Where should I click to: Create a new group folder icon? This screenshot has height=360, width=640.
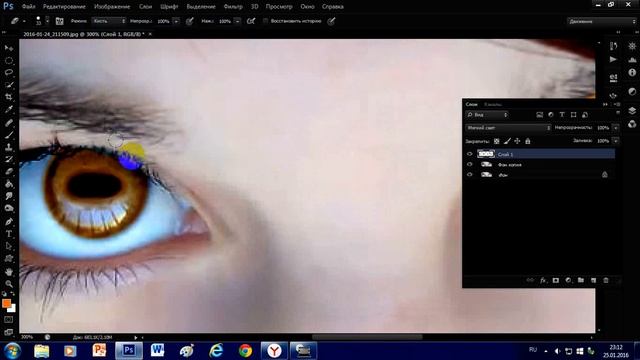coord(581,280)
